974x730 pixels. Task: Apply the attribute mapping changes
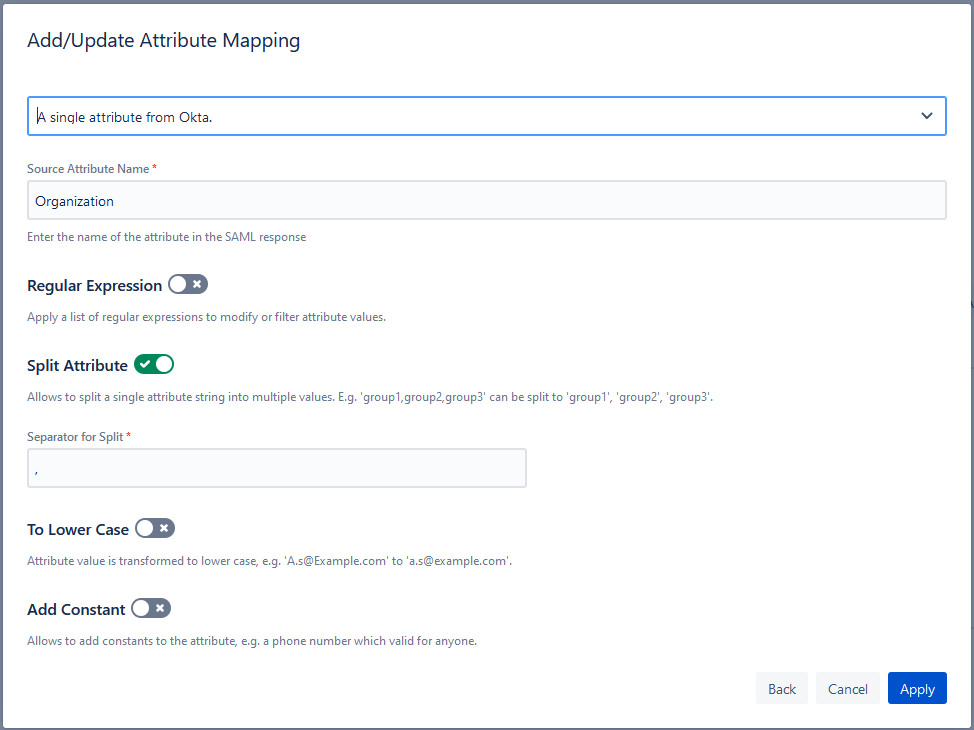click(x=916, y=688)
